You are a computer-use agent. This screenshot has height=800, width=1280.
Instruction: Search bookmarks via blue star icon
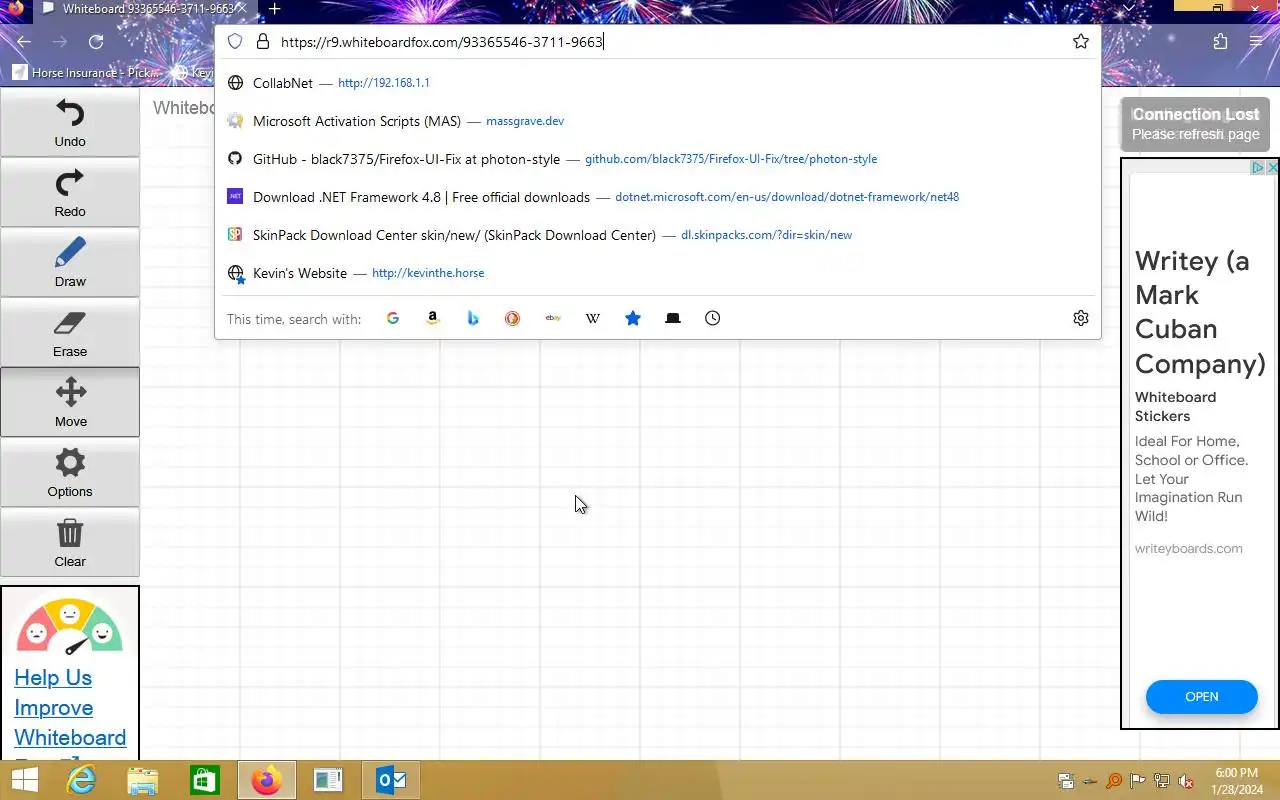pos(633,318)
